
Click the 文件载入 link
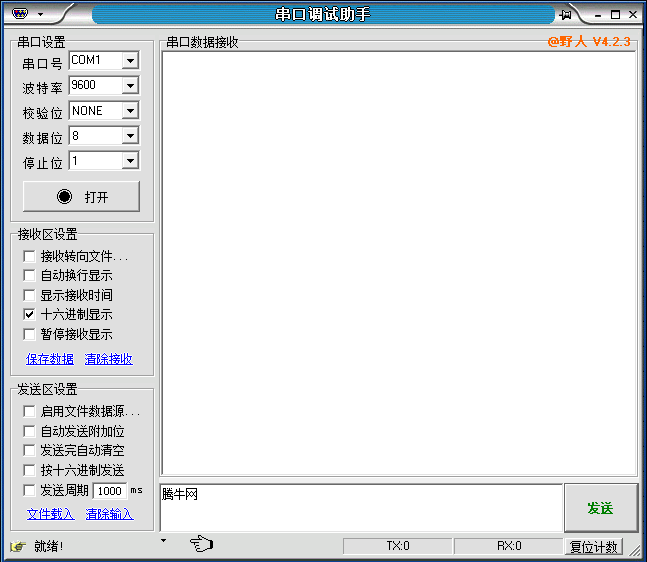pos(51,514)
